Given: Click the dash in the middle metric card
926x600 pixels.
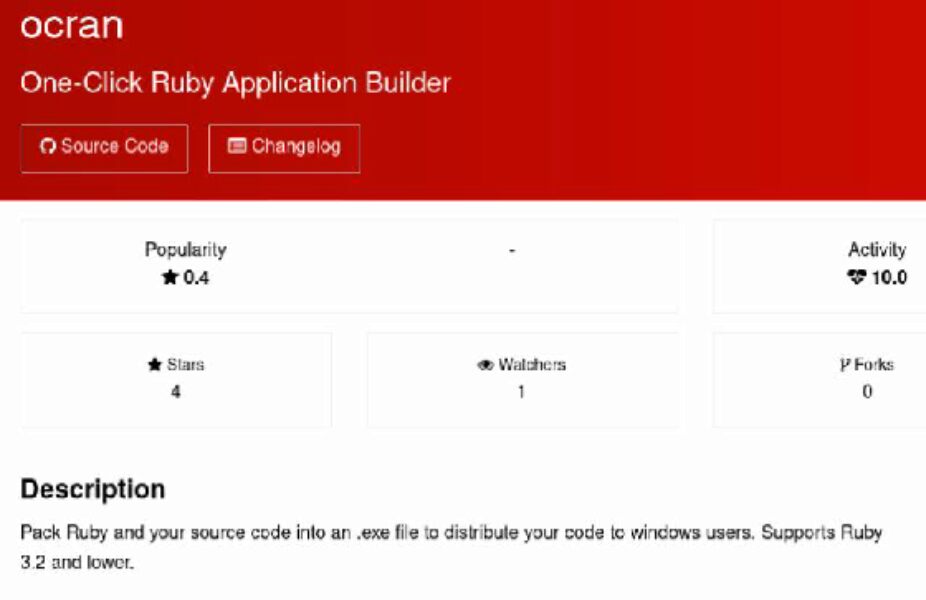Looking at the screenshot, I should coord(514,251).
